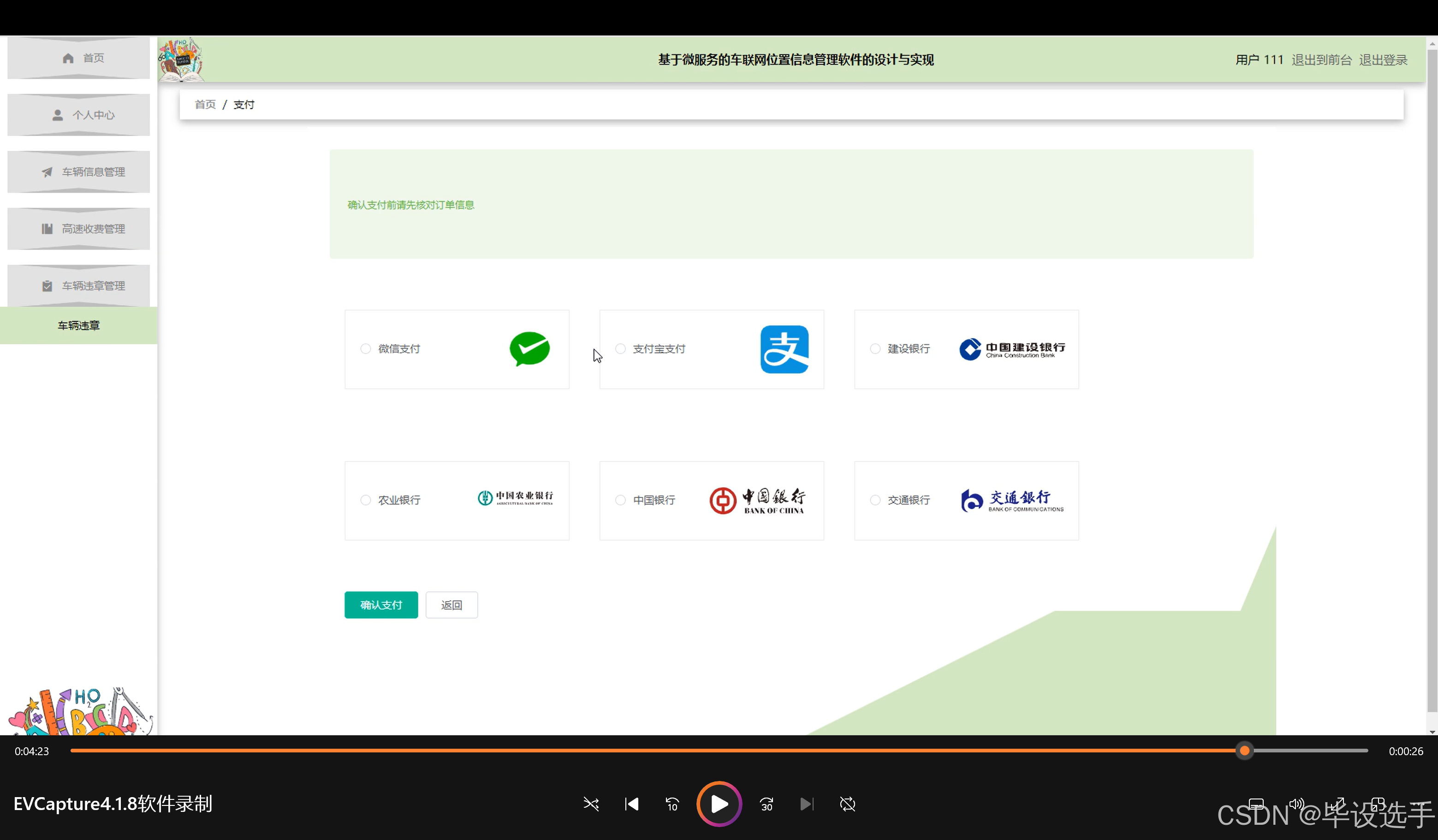Play the video
This screenshot has height=840, width=1438.
(x=719, y=804)
